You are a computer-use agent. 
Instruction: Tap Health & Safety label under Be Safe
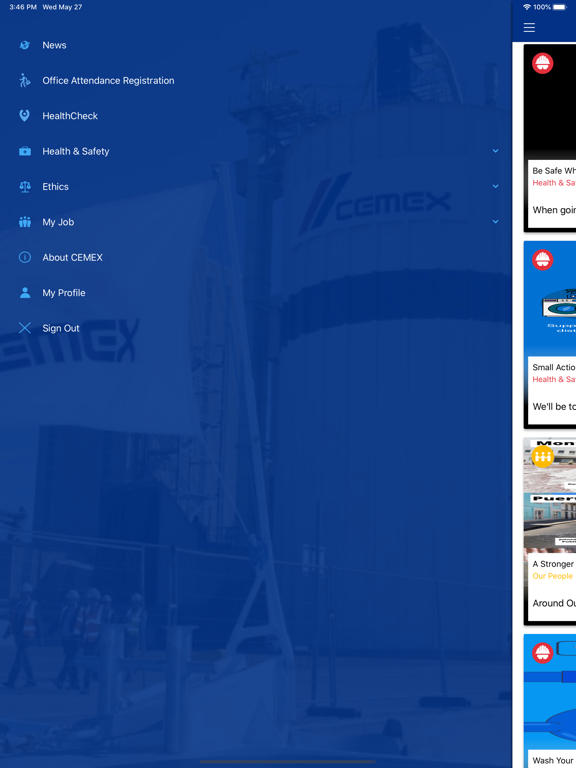[554, 183]
